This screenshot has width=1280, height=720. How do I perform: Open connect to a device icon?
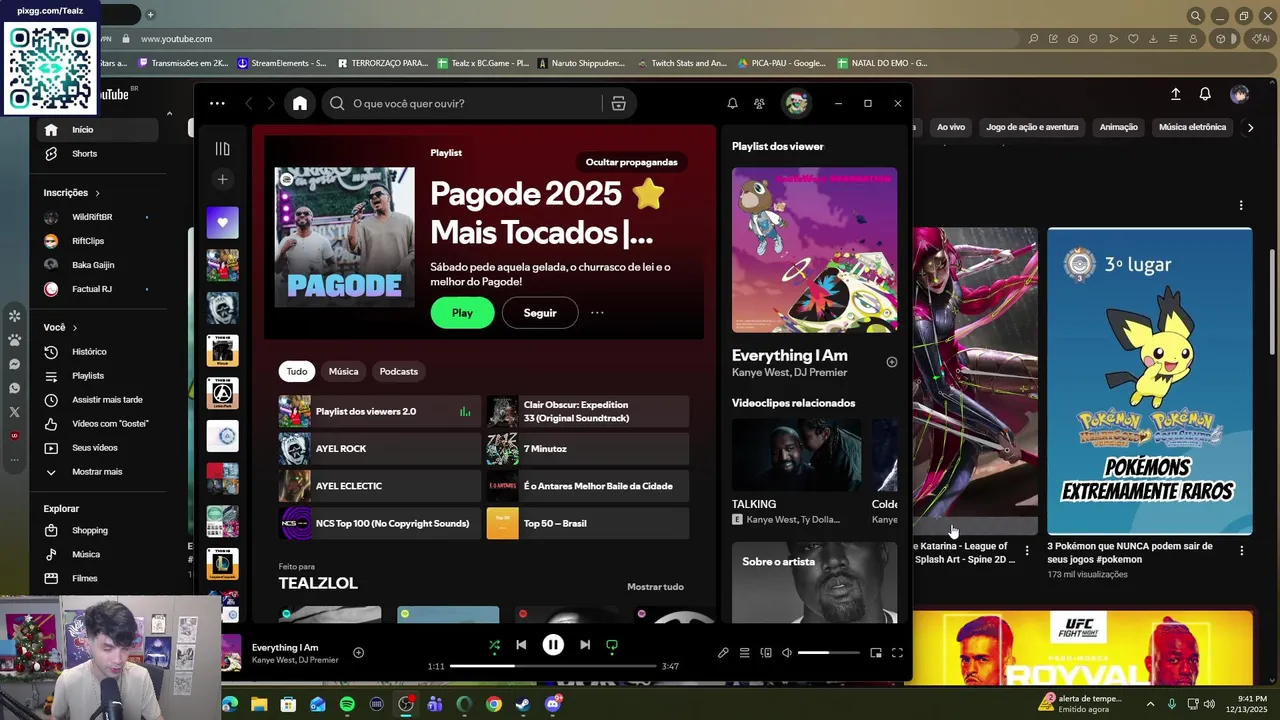766,653
